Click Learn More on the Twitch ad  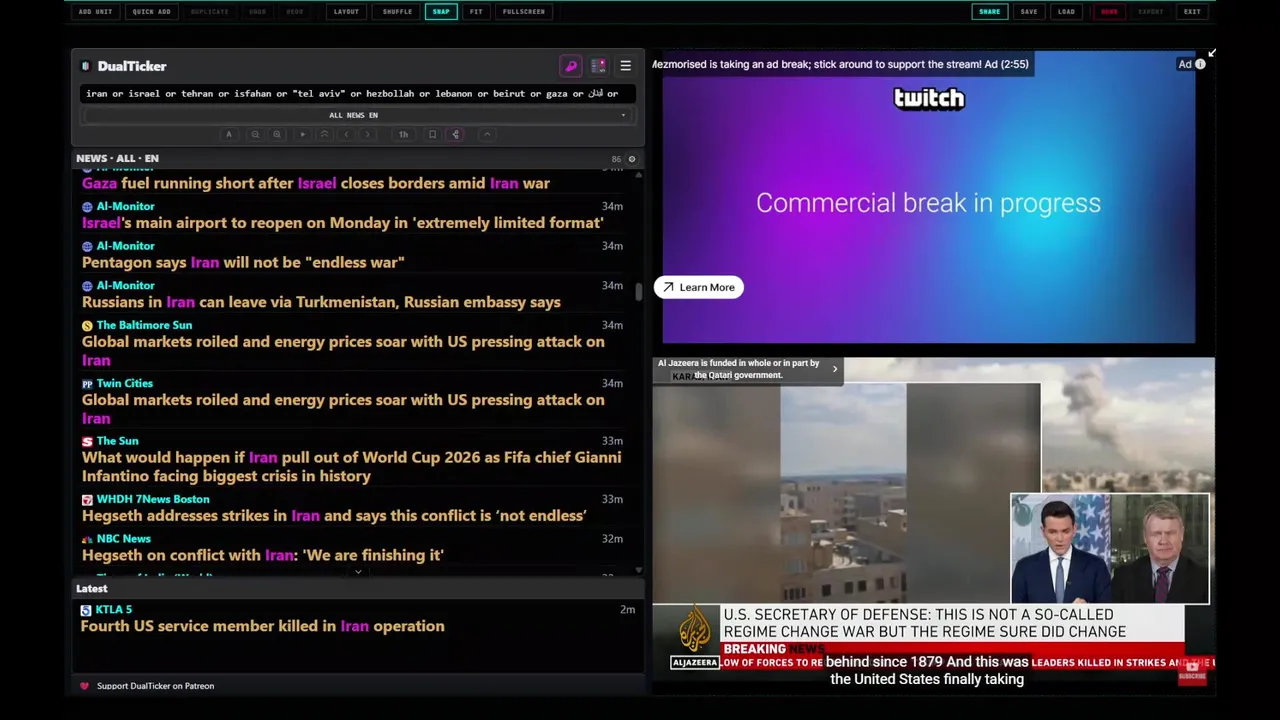[x=698, y=287]
